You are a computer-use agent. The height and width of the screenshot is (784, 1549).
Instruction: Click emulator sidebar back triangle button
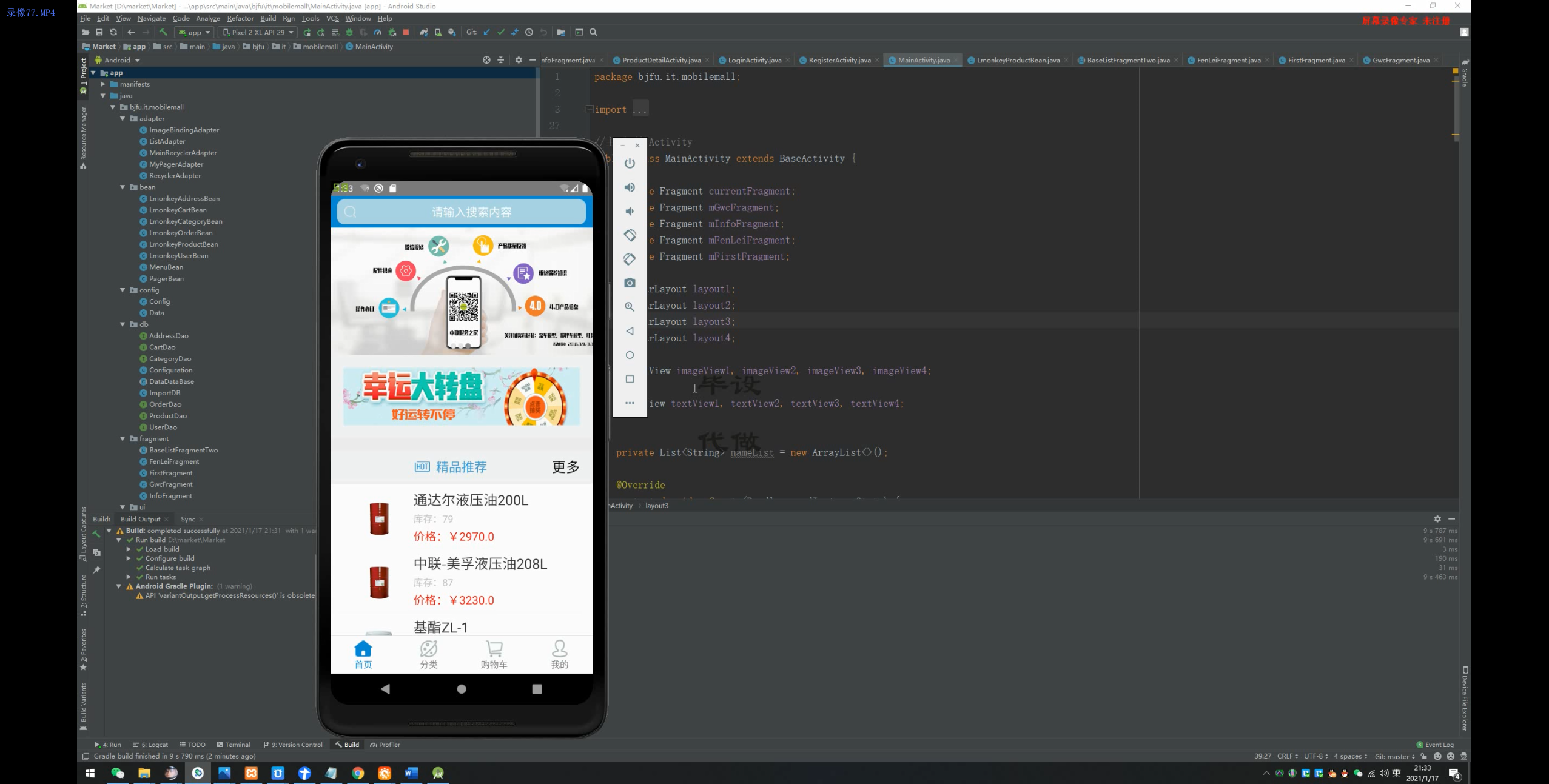[x=630, y=331]
